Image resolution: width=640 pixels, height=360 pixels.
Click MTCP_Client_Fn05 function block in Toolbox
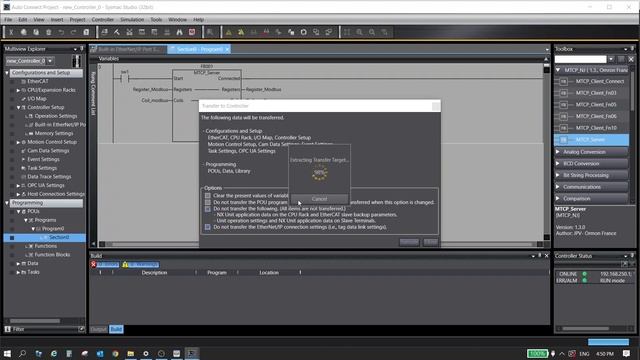591,104
